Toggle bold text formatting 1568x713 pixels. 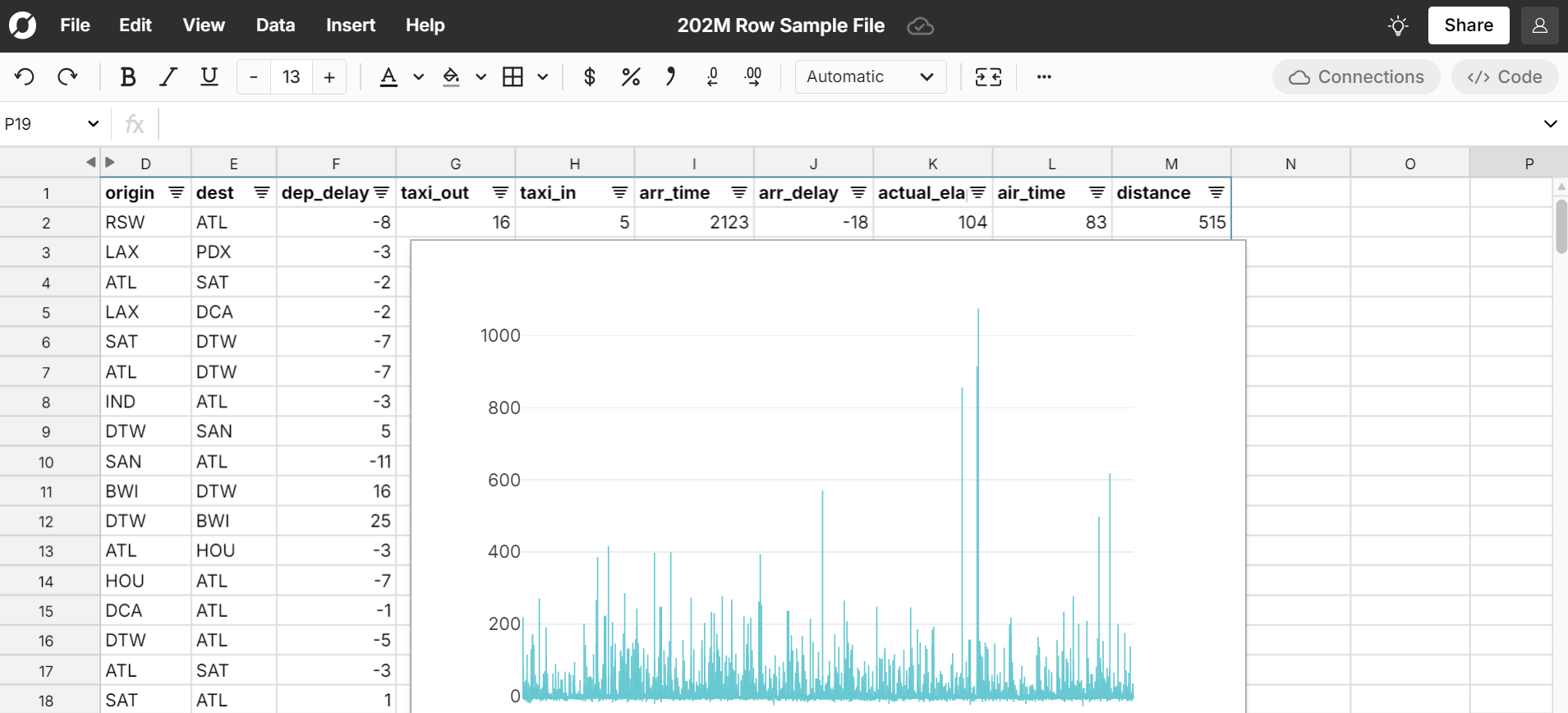pos(127,77)
